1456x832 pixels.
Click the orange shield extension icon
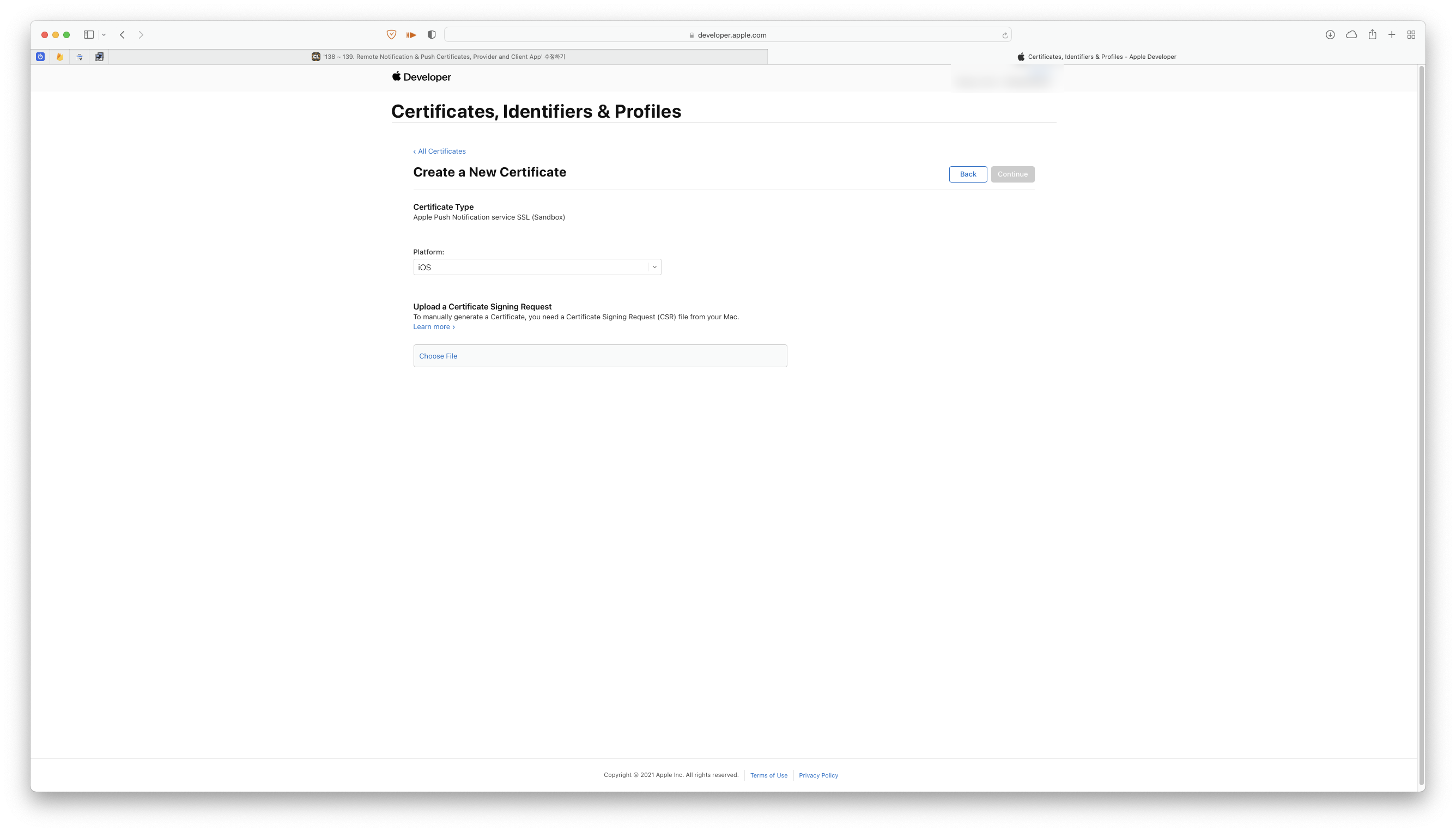pos(391,35)
